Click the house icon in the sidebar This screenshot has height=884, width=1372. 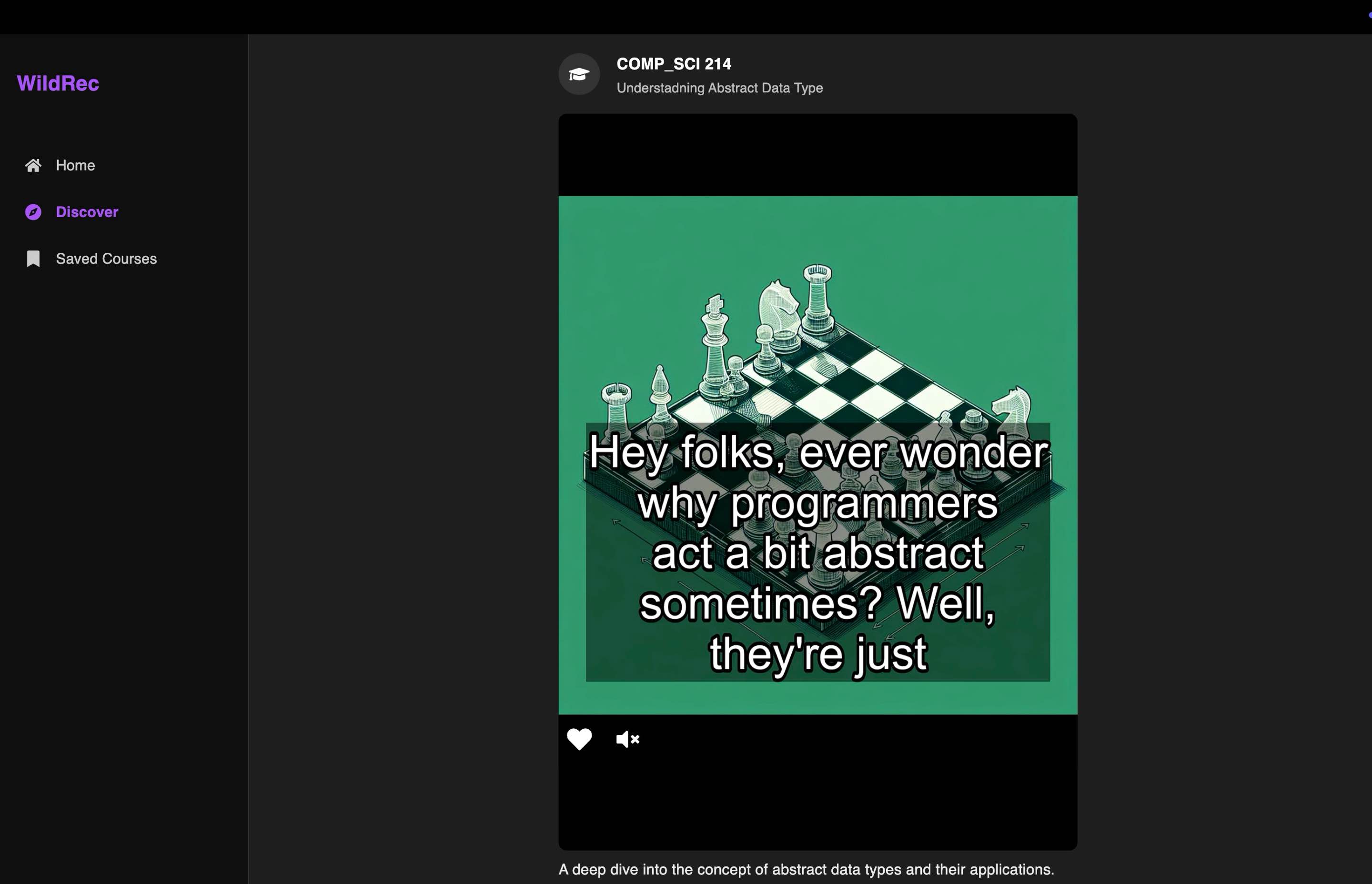(x=33, y=165)
